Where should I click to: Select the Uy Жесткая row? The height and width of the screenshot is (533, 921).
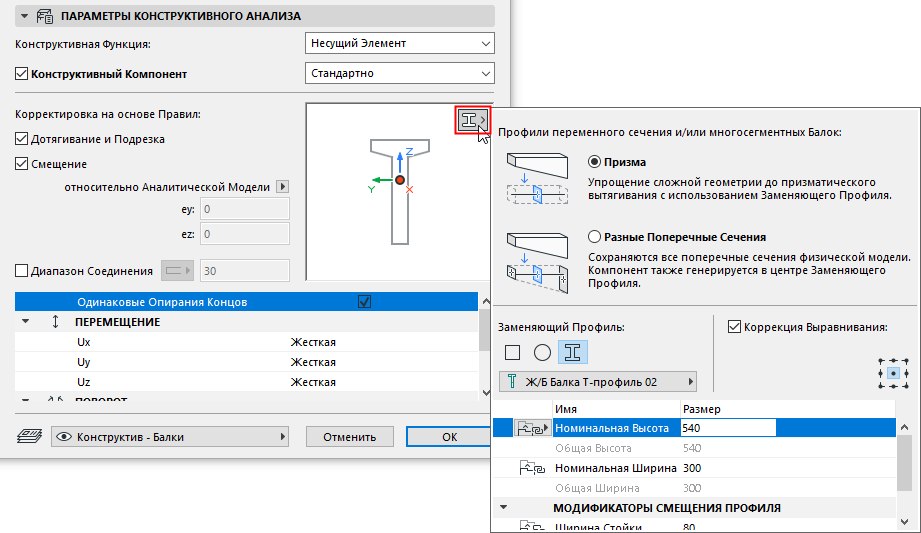247,362
